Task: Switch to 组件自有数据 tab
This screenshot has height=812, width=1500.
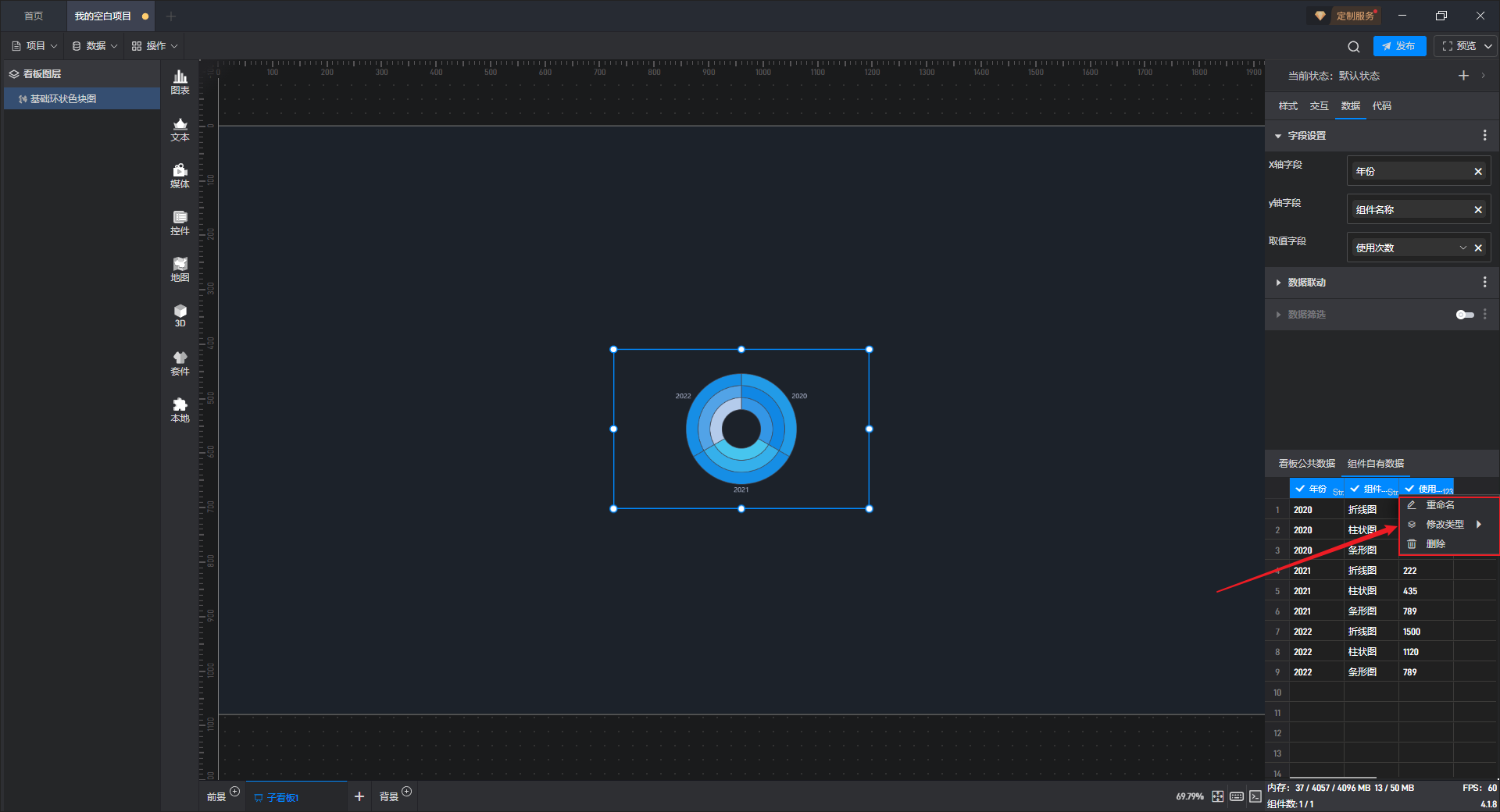Action: [x=1375, y=464]
